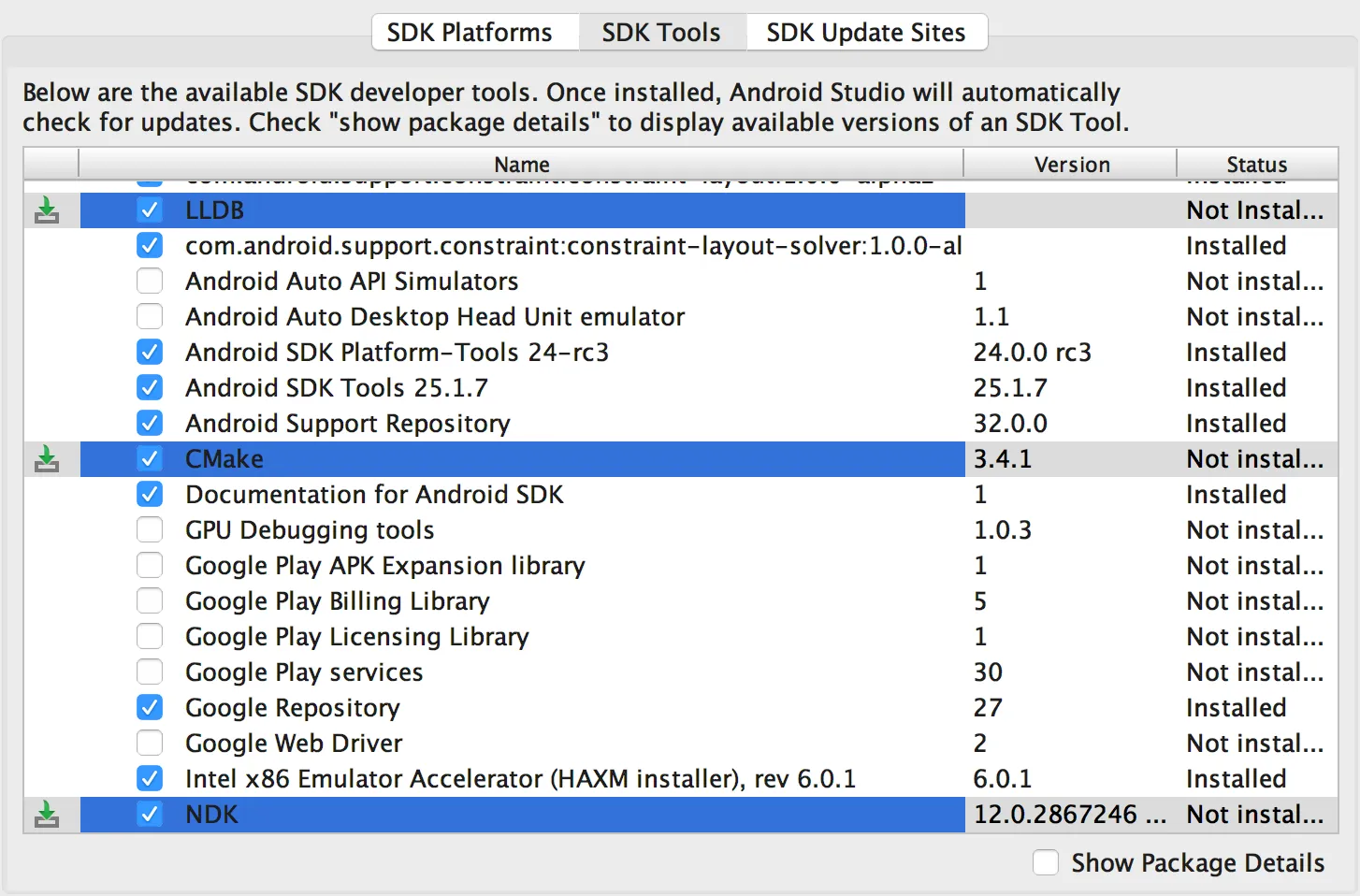Sort by the Status column header
Image resolution: width=1360 pixels, height=896 pixels.
pyautogui.click(x=1256, y=165)
